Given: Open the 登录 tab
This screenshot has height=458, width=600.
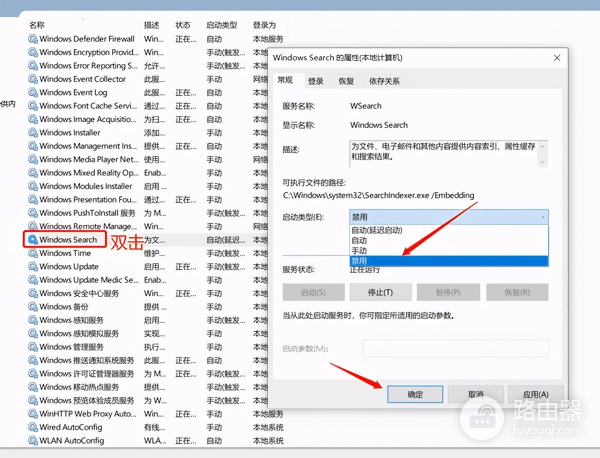Looking at the screenshot, I should pyautogui.click(x=316, y=81).
